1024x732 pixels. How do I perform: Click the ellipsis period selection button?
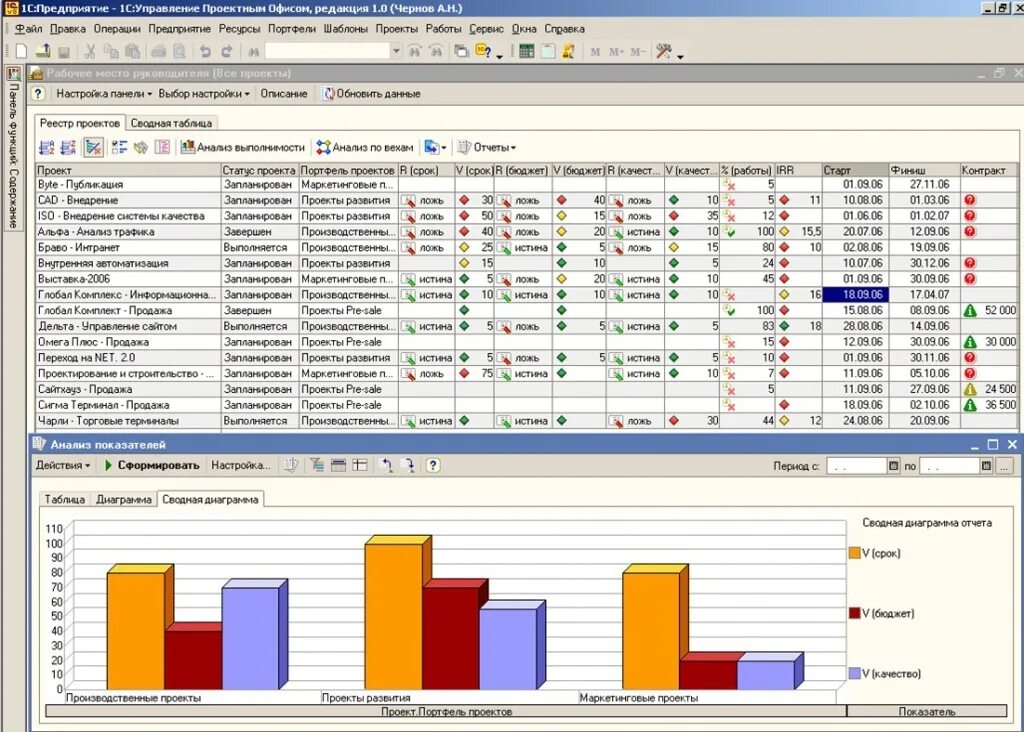1004,466
